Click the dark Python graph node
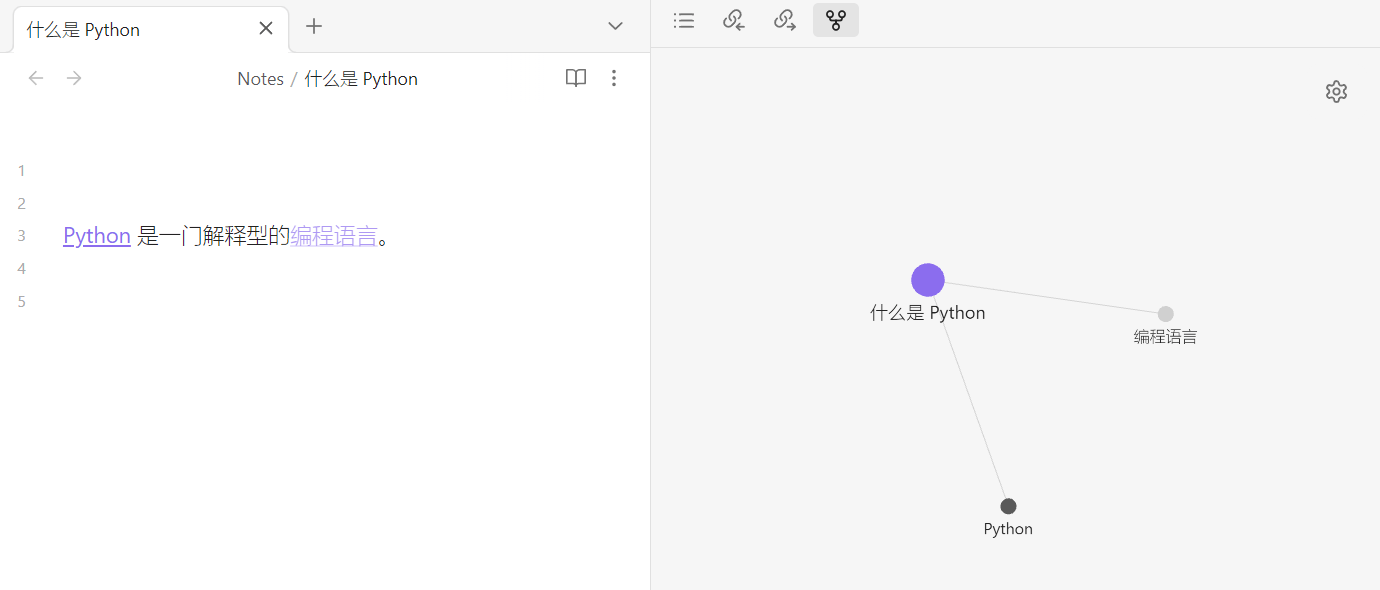The width and height of the screenshot is (1380, 590). pos(1008,506)
